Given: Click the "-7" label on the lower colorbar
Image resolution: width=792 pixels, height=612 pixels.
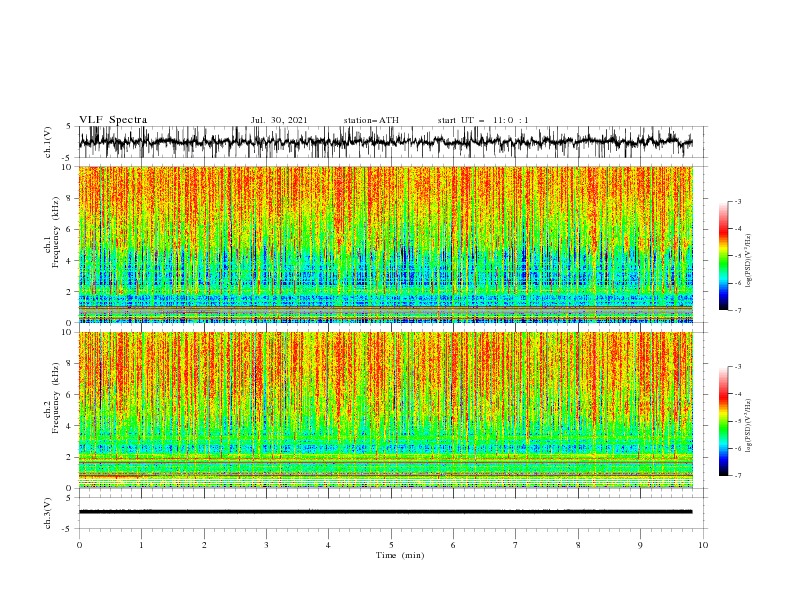Looking at the screenshot, I should pos(737,476).
